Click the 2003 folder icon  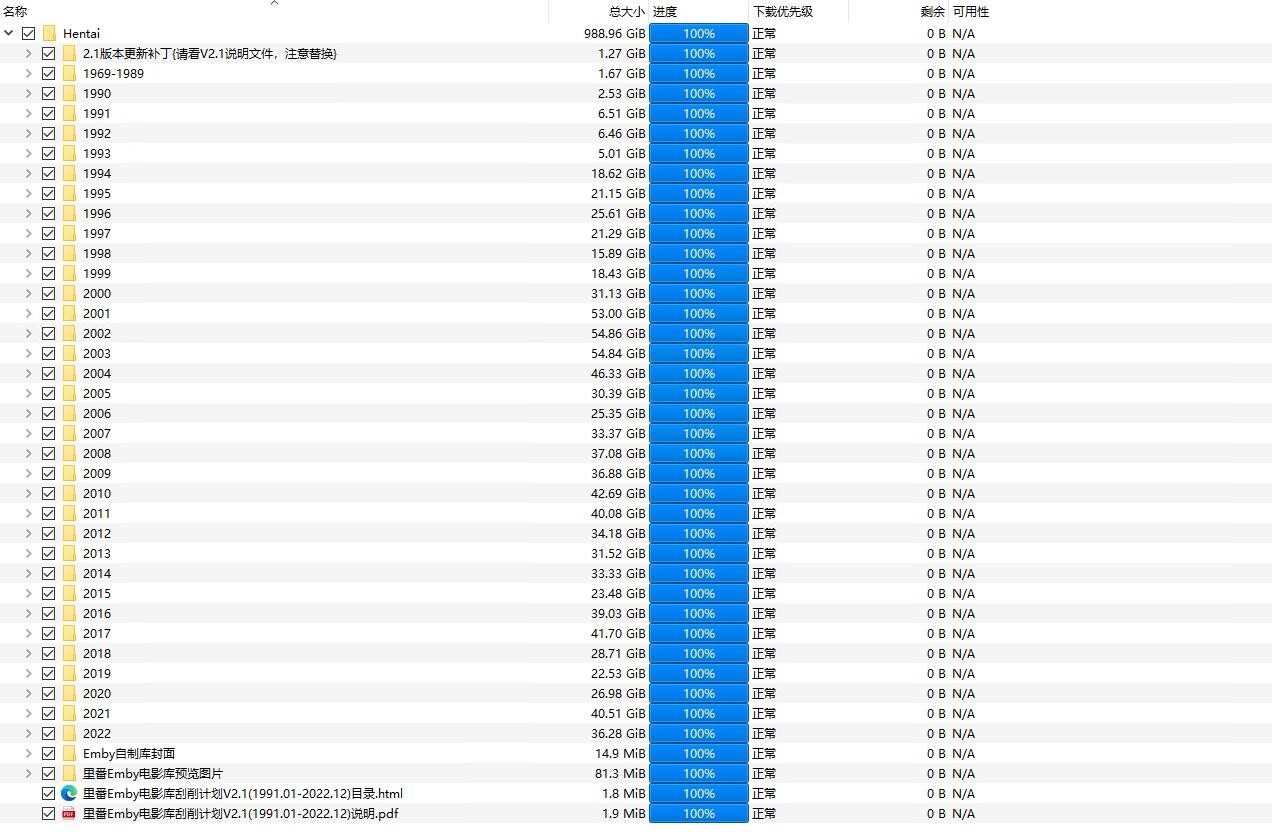click(x=69, y=353)
